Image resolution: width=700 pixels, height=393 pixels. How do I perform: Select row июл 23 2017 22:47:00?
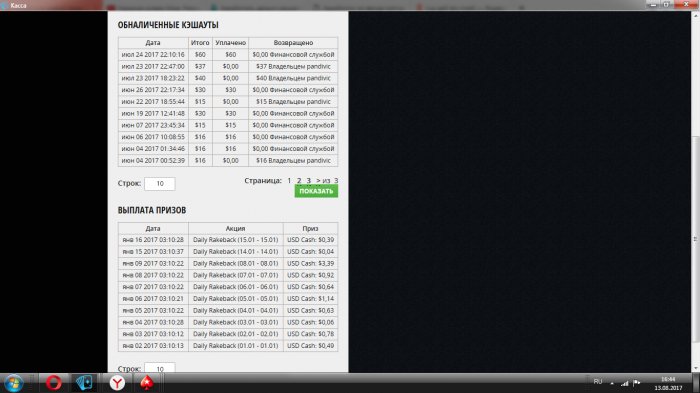click(x=228, y=66)
